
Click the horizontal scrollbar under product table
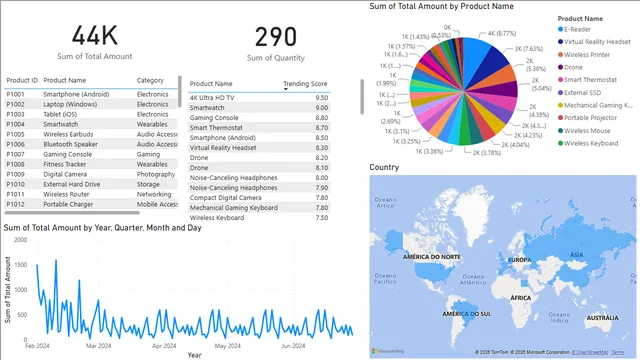(x=72, y=213)
